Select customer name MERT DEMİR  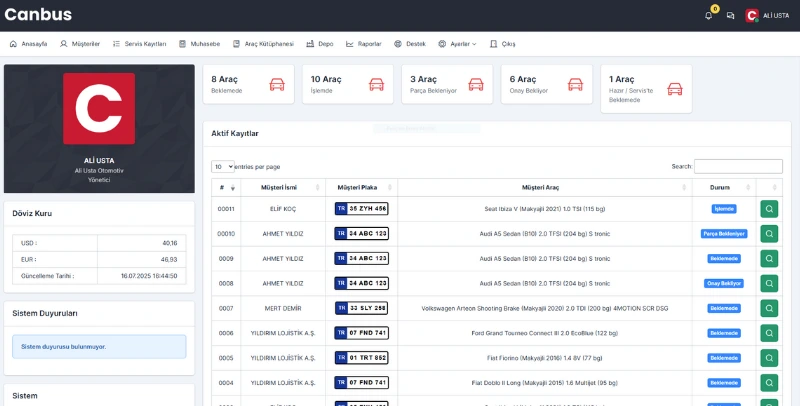pyautogui.click(x=283, y=308)
